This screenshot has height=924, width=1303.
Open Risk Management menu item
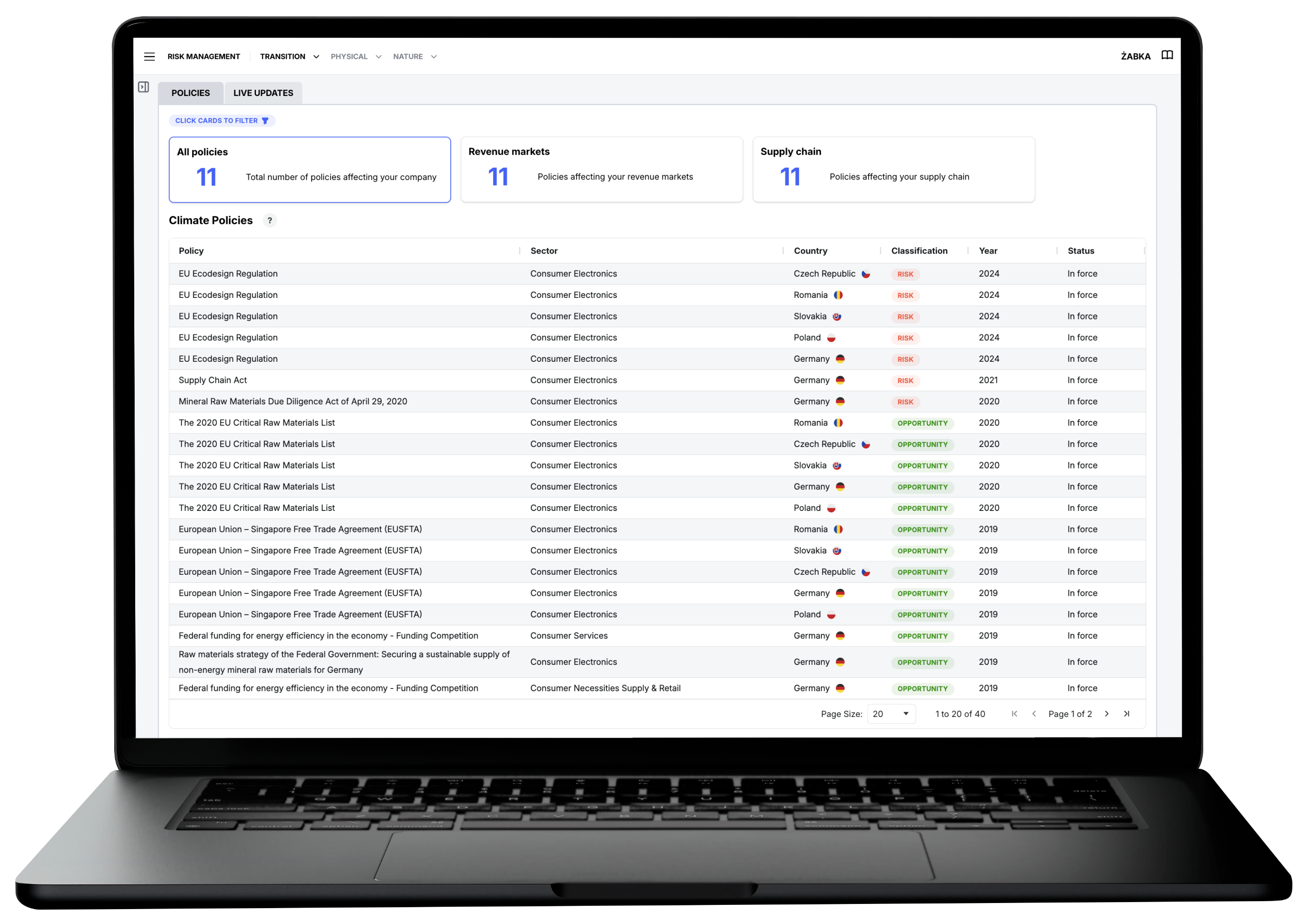point(204,56)
